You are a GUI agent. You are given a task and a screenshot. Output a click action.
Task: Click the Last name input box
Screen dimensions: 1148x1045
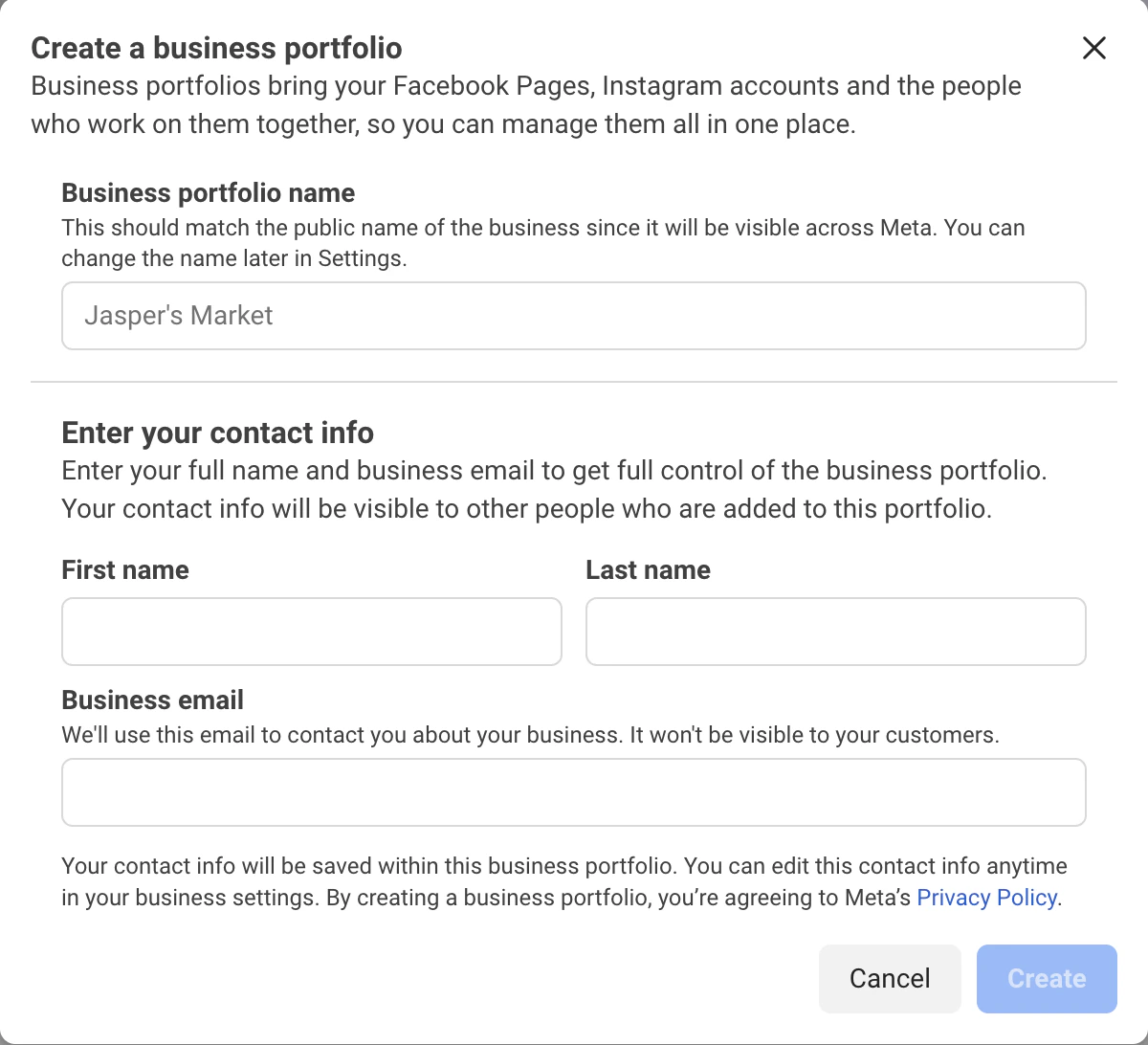[x=835, y=632]
